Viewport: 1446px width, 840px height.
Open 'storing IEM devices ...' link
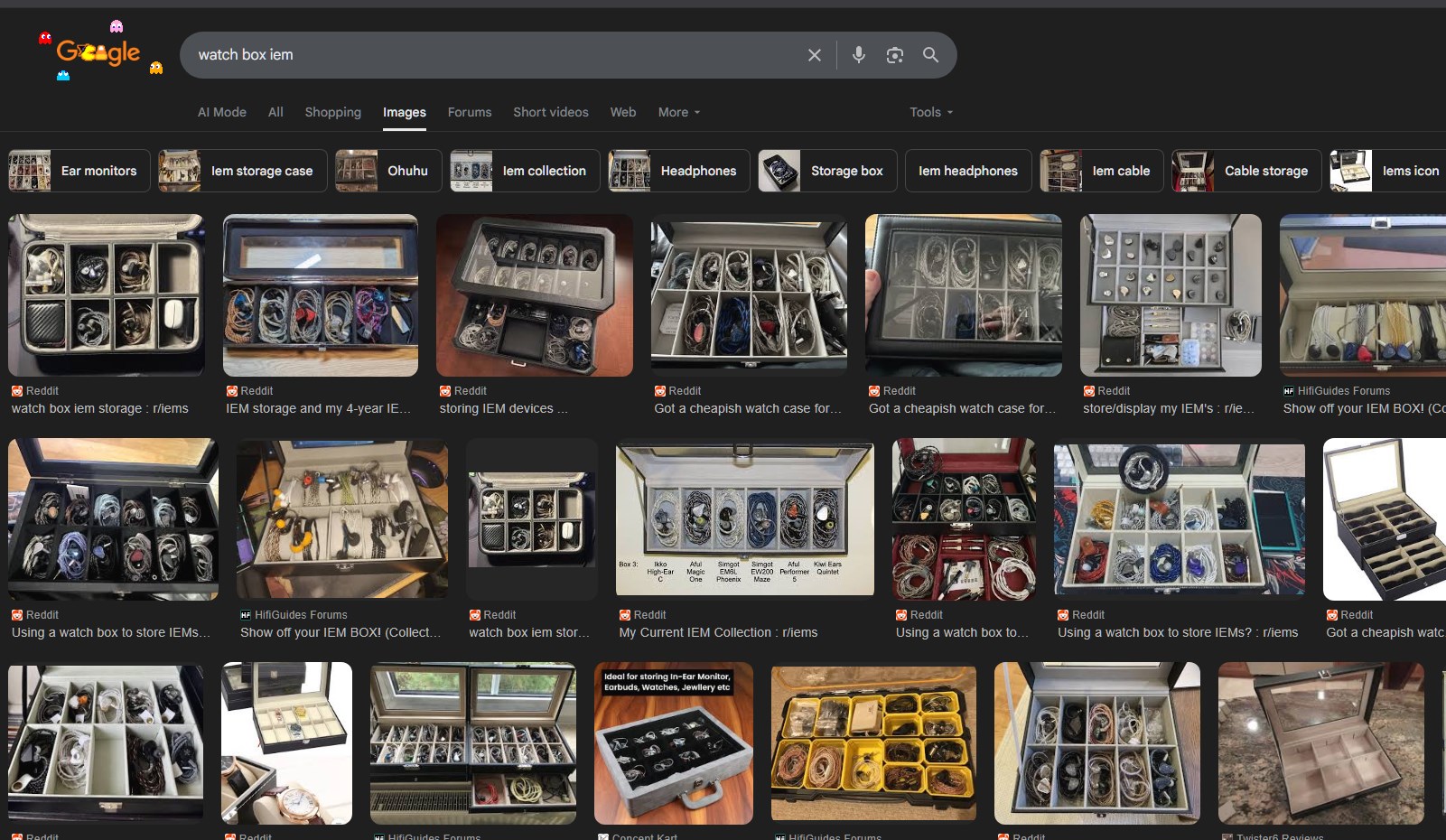coord(504,408)
